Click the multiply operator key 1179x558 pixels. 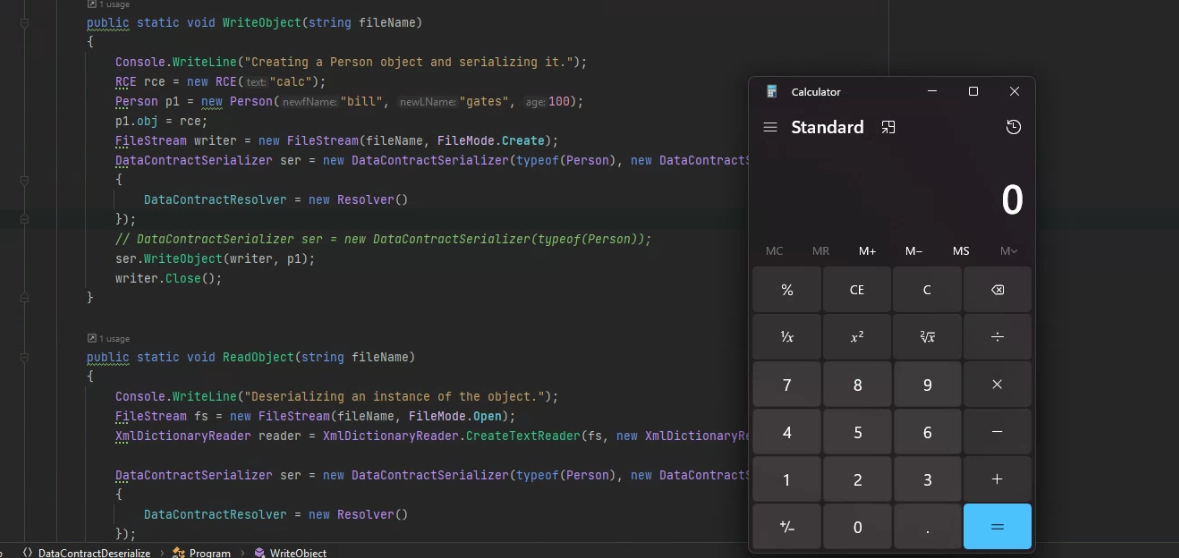[997, 384]
